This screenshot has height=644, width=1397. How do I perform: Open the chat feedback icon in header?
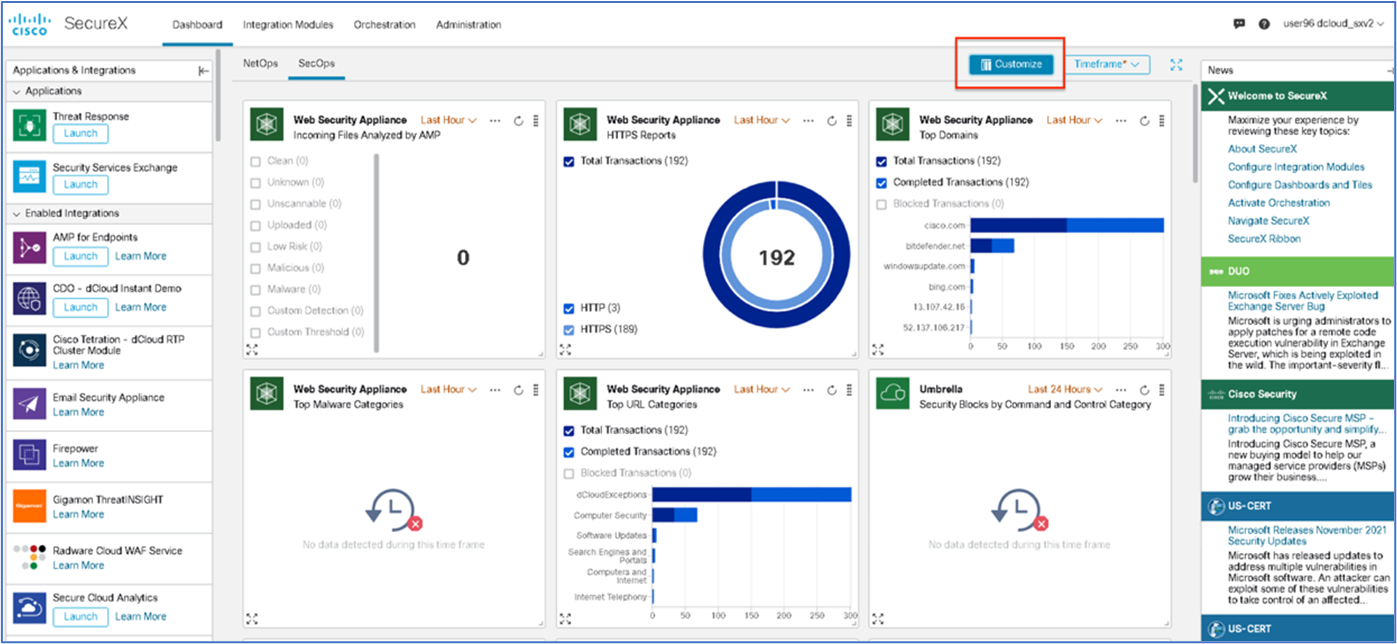coord(1239,24)
